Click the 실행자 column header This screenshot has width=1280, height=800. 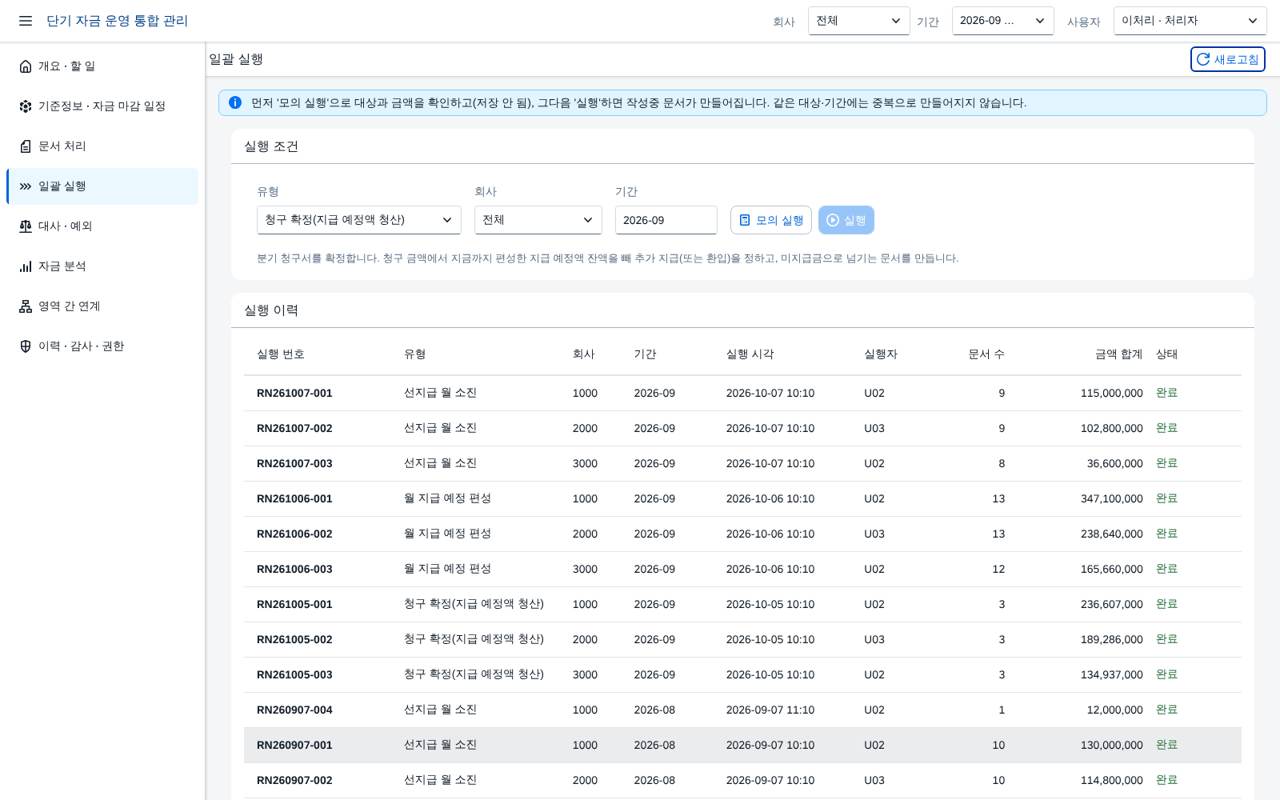(881, 354)
